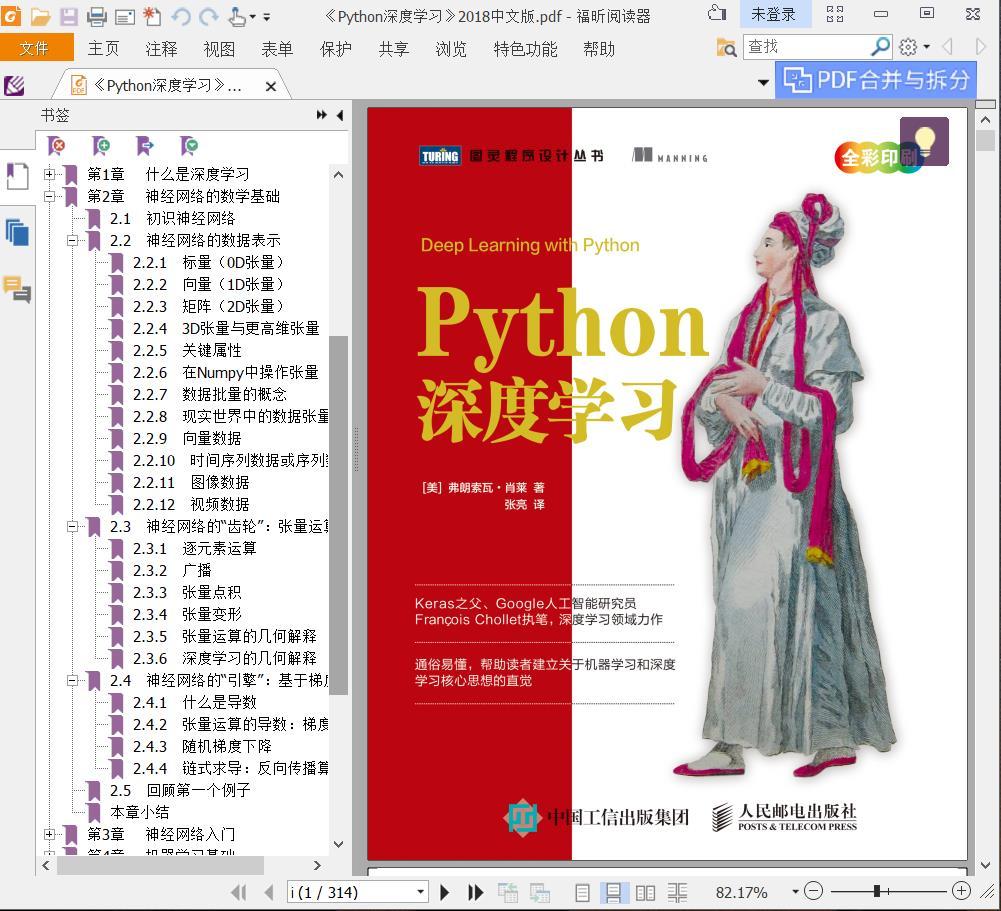Click the redo arrow icon

pos(208,16)
